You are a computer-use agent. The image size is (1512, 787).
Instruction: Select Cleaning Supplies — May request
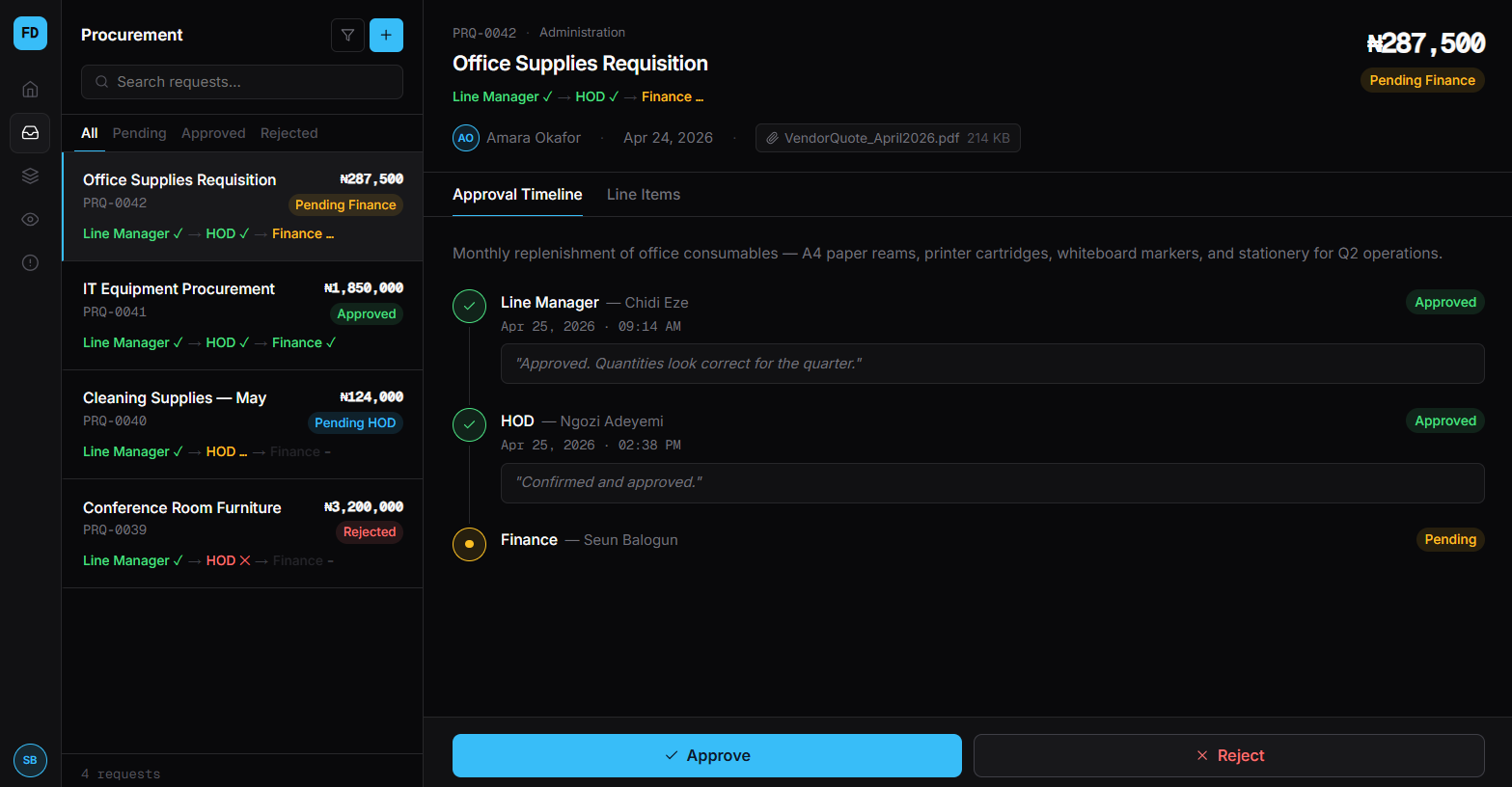pyautogui.click(x=242, y=424)
